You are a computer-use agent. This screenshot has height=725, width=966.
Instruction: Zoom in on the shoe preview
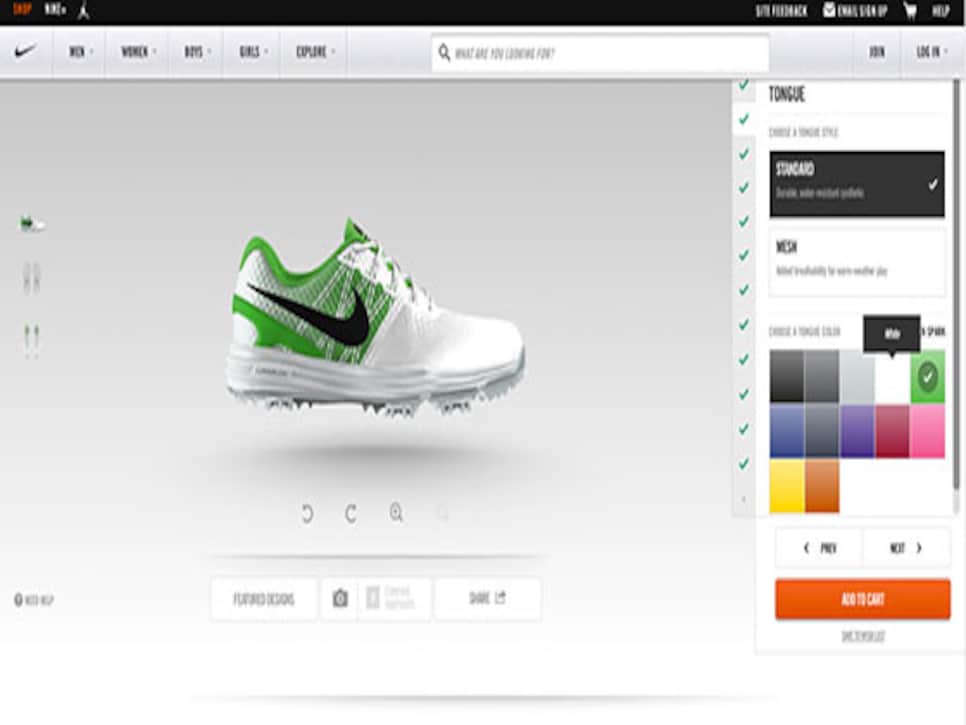(396, 512)
